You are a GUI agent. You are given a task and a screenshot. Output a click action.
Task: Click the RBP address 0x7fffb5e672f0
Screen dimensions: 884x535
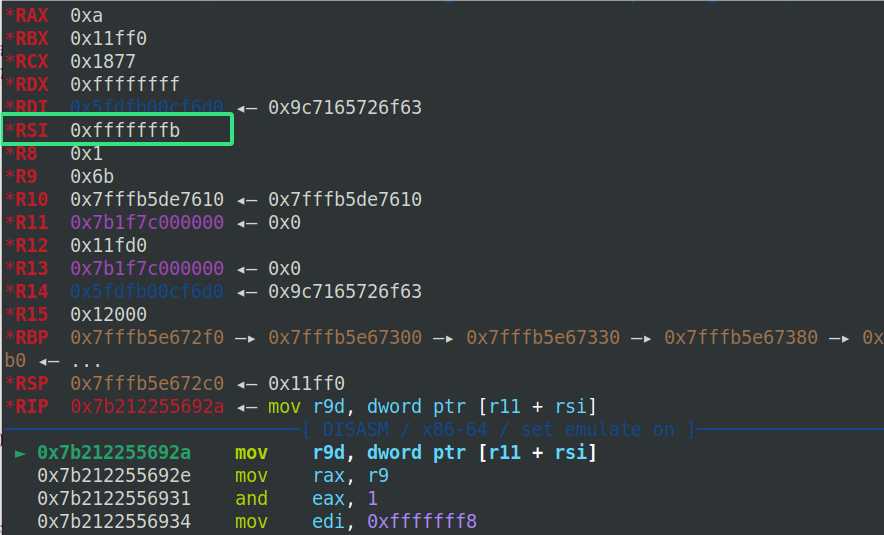coord(147,338)
